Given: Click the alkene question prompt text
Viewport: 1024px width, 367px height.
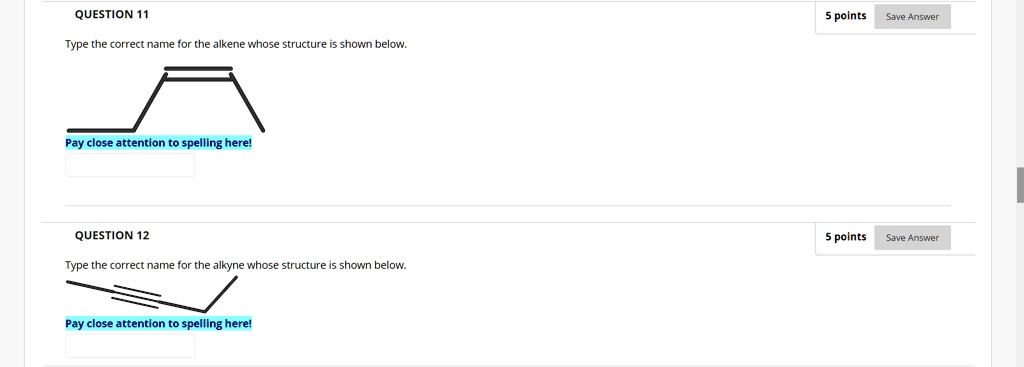Looking at the screenshot, I should tap(236, 44).
